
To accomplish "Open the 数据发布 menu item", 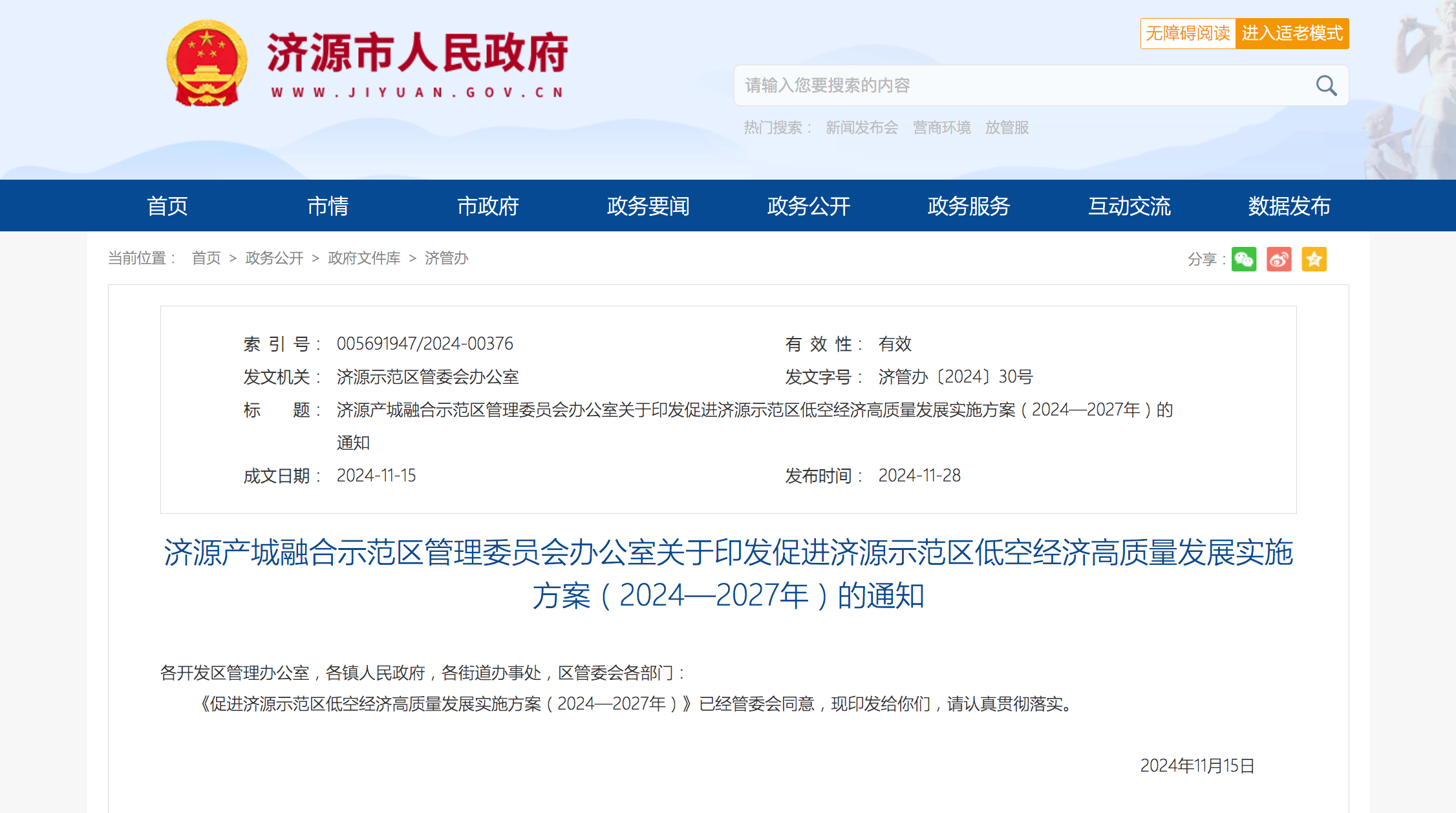I will pos(1289,206).
